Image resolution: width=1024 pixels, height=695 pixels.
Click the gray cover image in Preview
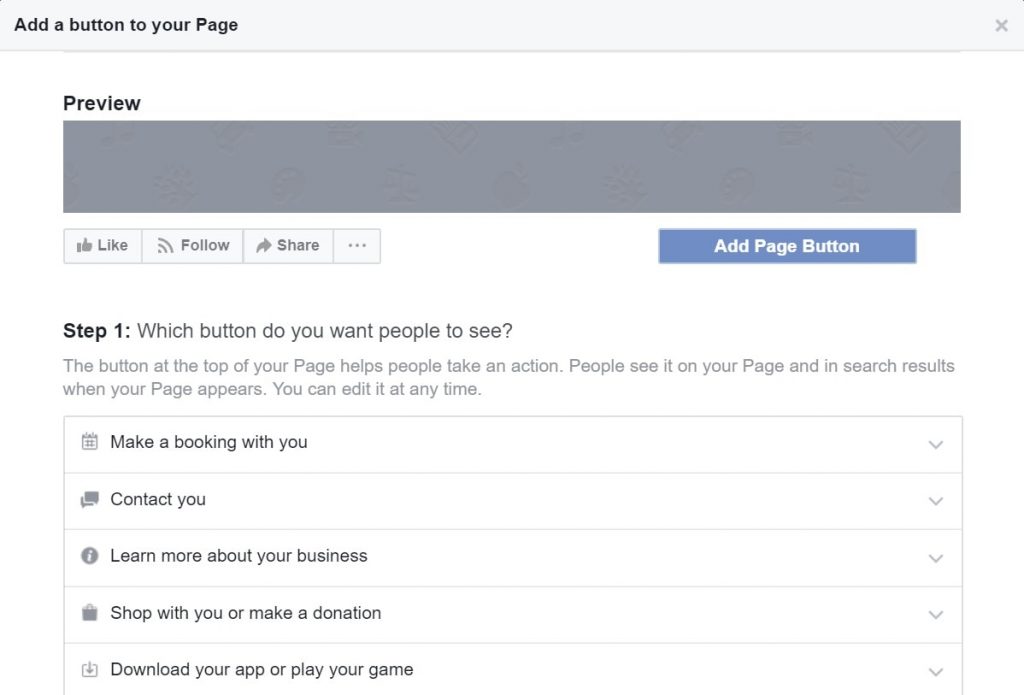click(x=511, y=166)
